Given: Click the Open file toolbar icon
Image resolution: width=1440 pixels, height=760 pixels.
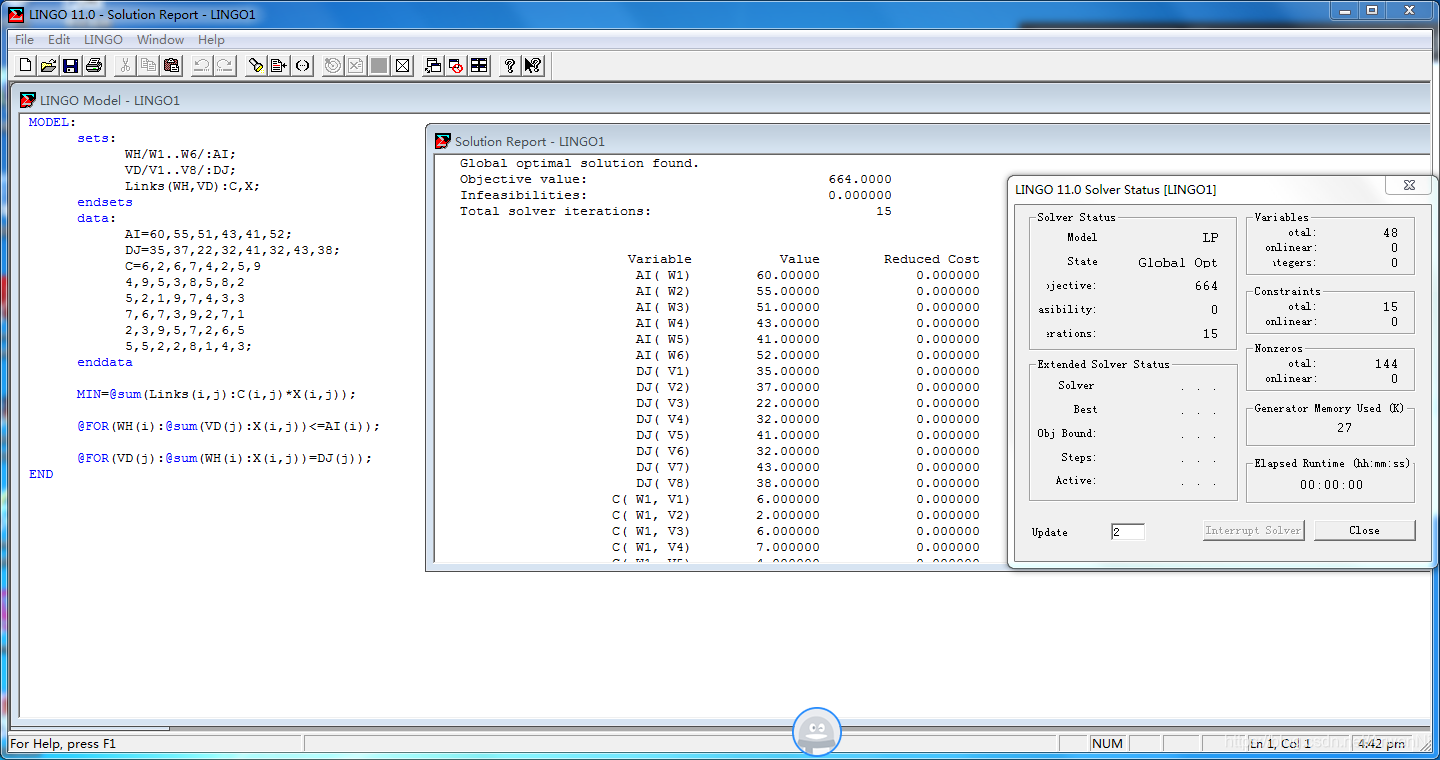Looking at the screenshot, I should click(x=48, y=65).
